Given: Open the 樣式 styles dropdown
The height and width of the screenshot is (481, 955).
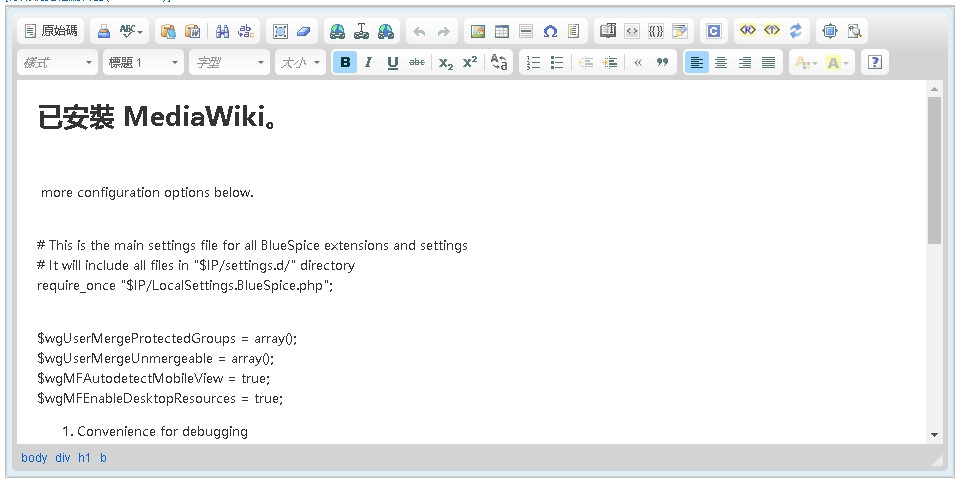Looking at the screenshot, I should [x=57, y=62].
